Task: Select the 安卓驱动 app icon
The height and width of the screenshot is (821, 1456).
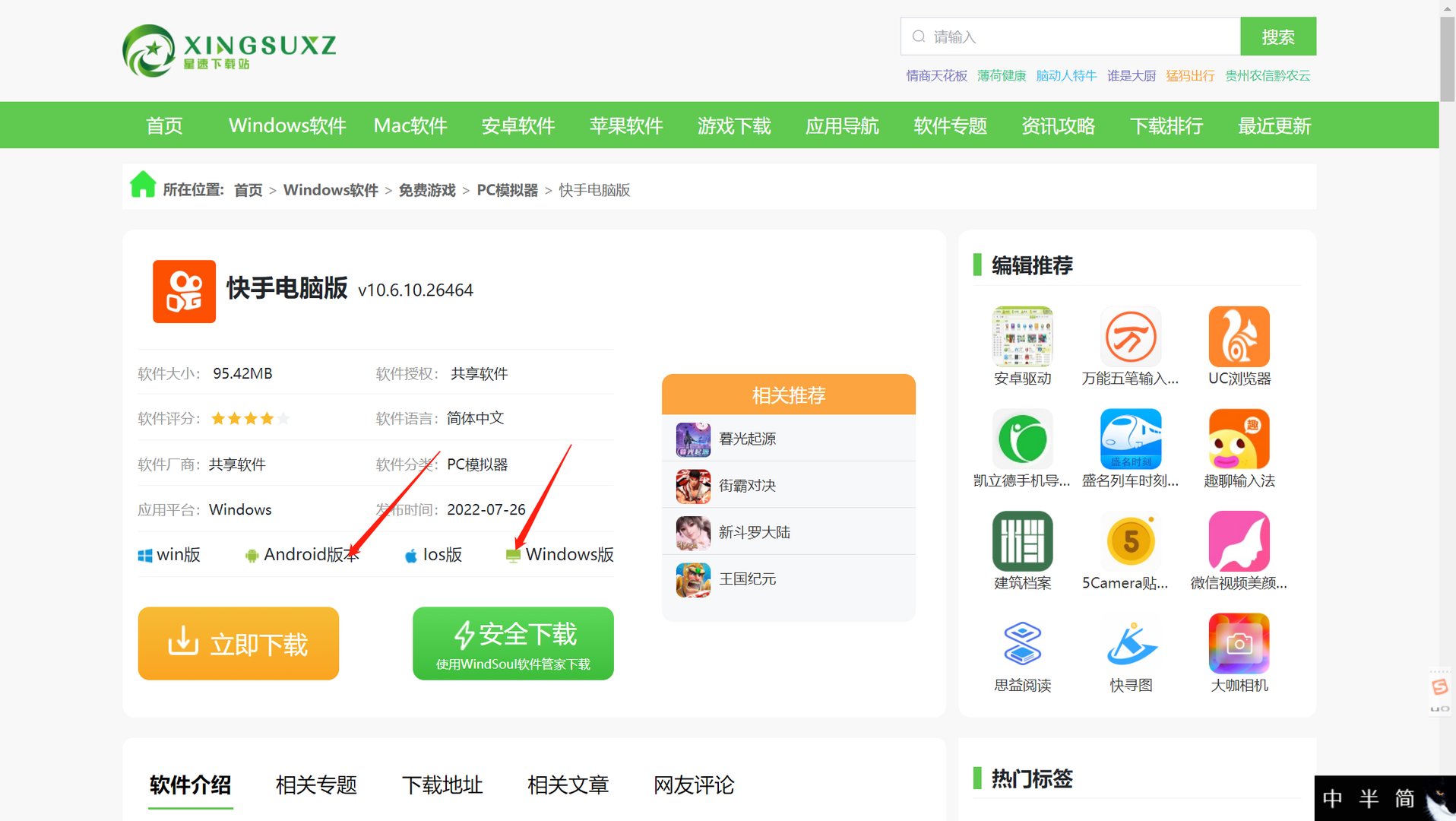Action: (1023, 336)
